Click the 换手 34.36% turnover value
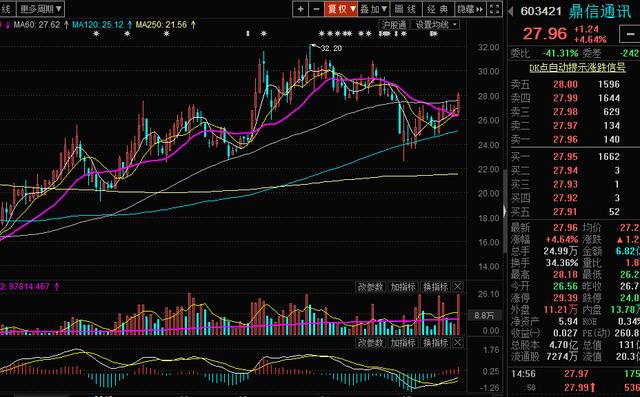 click(562, 263)
